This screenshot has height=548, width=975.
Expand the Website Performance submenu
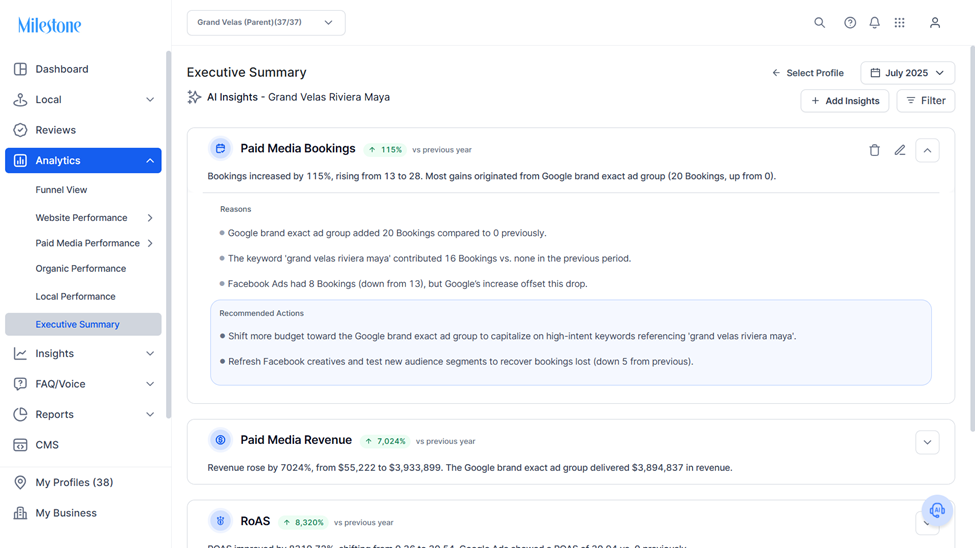(150, 218)
